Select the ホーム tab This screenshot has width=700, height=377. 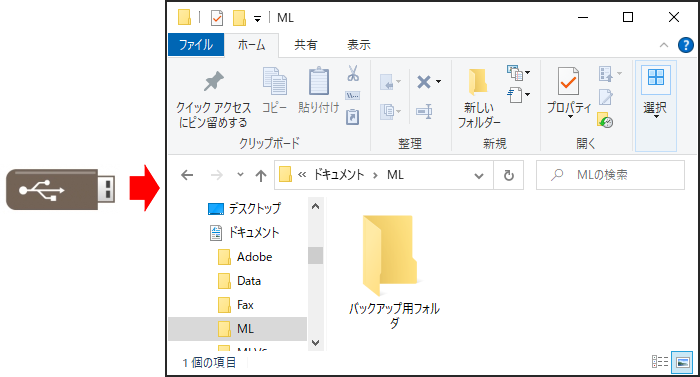click(x=251, y=45)
